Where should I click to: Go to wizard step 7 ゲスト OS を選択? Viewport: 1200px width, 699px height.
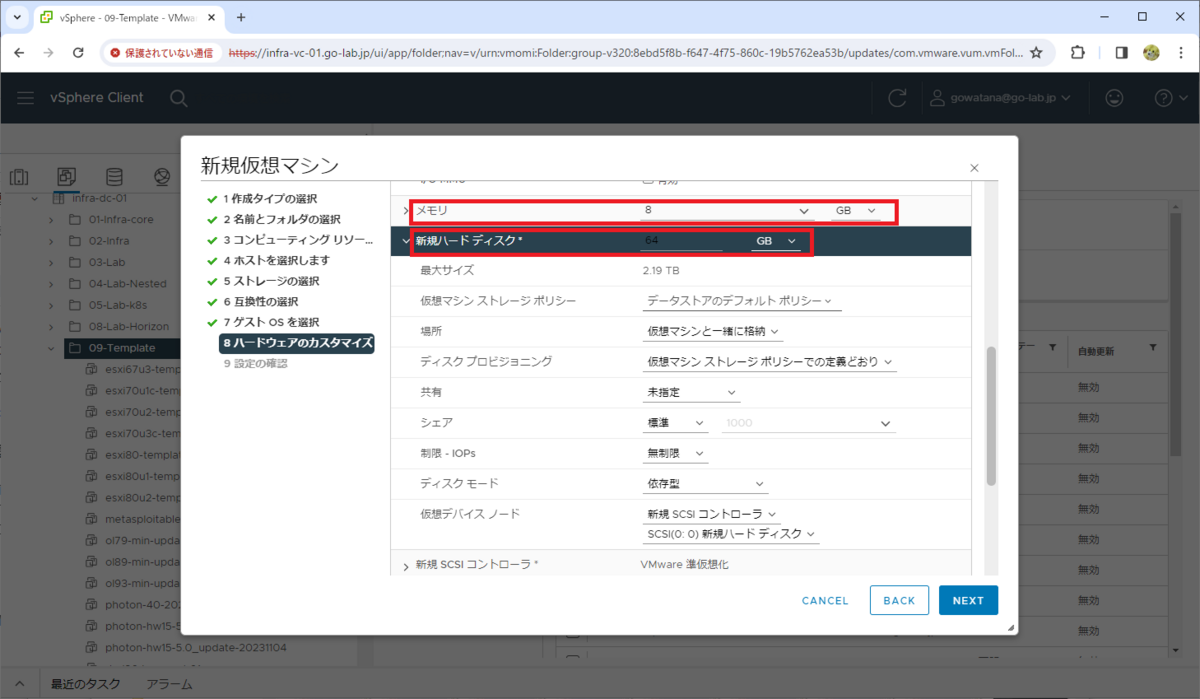[271, 322]
